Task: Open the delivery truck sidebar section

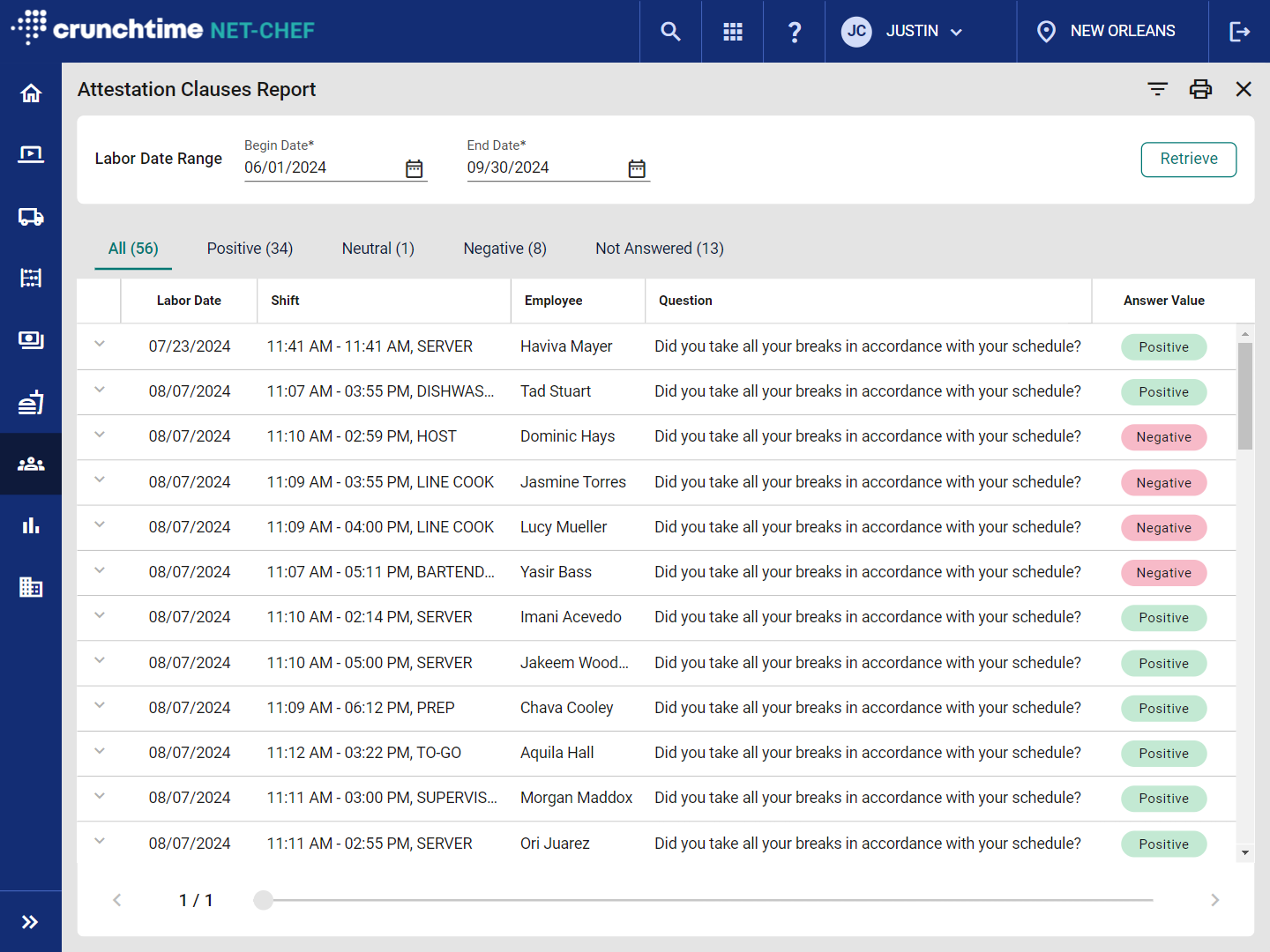Action: [31, 217]
